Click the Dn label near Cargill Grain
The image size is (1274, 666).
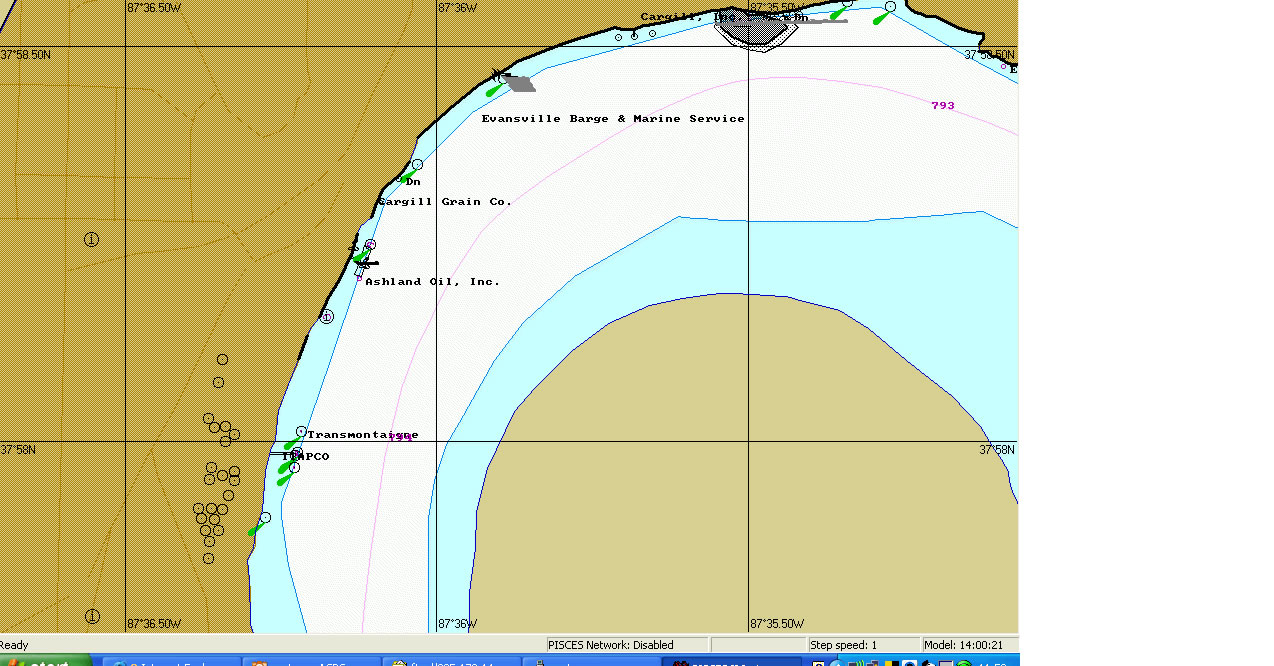[413, 181]
